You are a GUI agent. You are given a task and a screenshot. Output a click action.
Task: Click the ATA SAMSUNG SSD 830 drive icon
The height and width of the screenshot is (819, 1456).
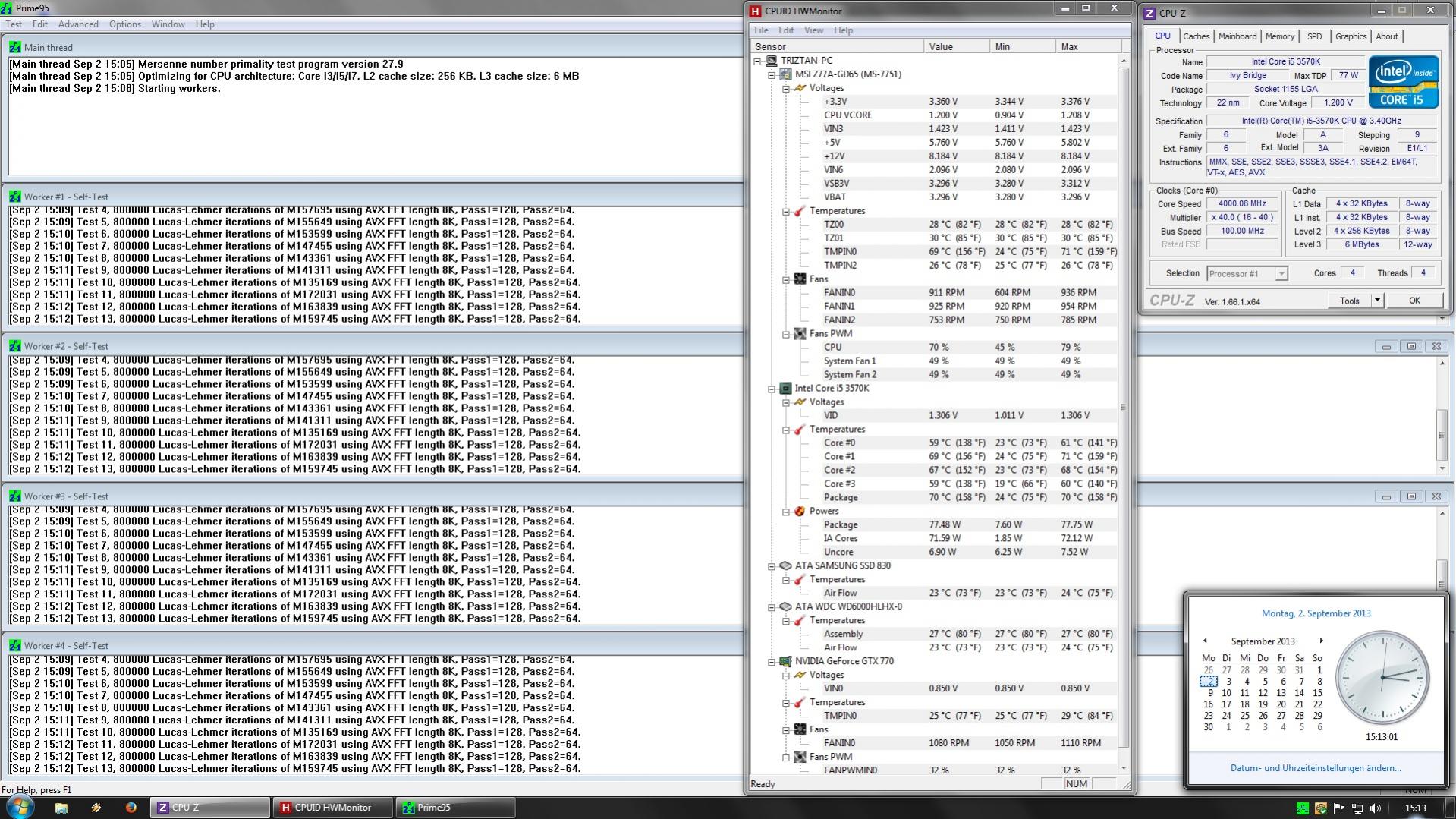[785, 565]
